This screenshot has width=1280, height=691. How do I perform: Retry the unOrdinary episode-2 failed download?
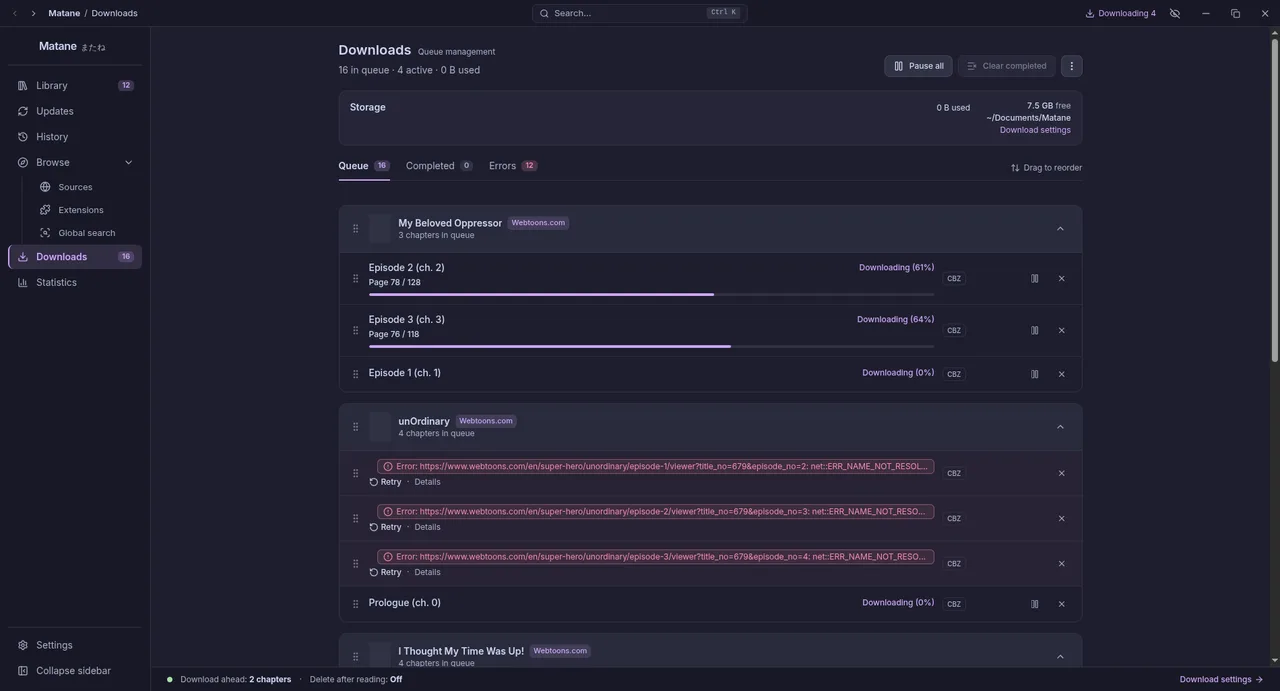coord(385,527)
